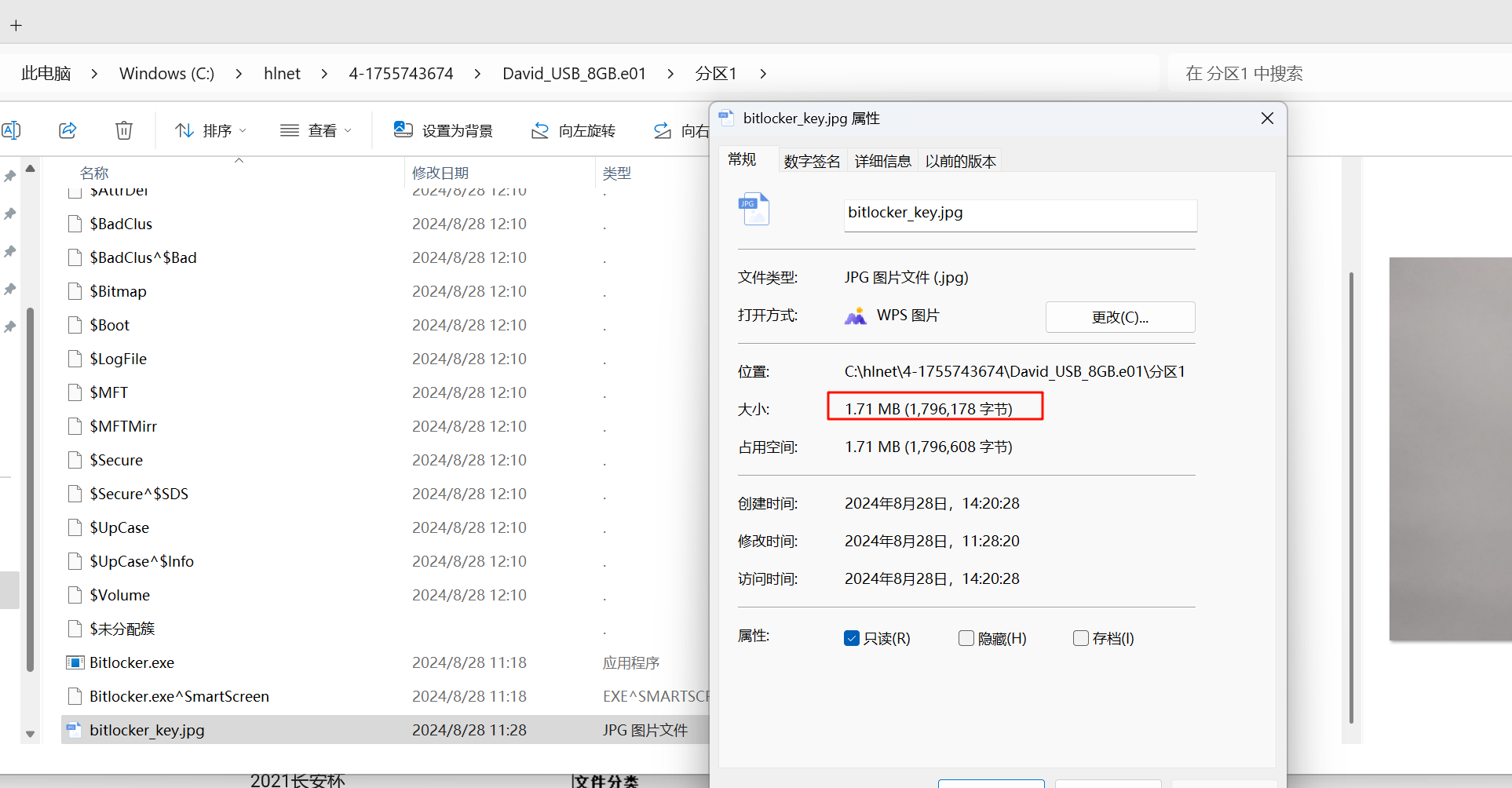This screenshot has height=788, width=1512.
Task: Expand chevron after 此电脑 breadcrumb
Action: [x=94, y=74]
